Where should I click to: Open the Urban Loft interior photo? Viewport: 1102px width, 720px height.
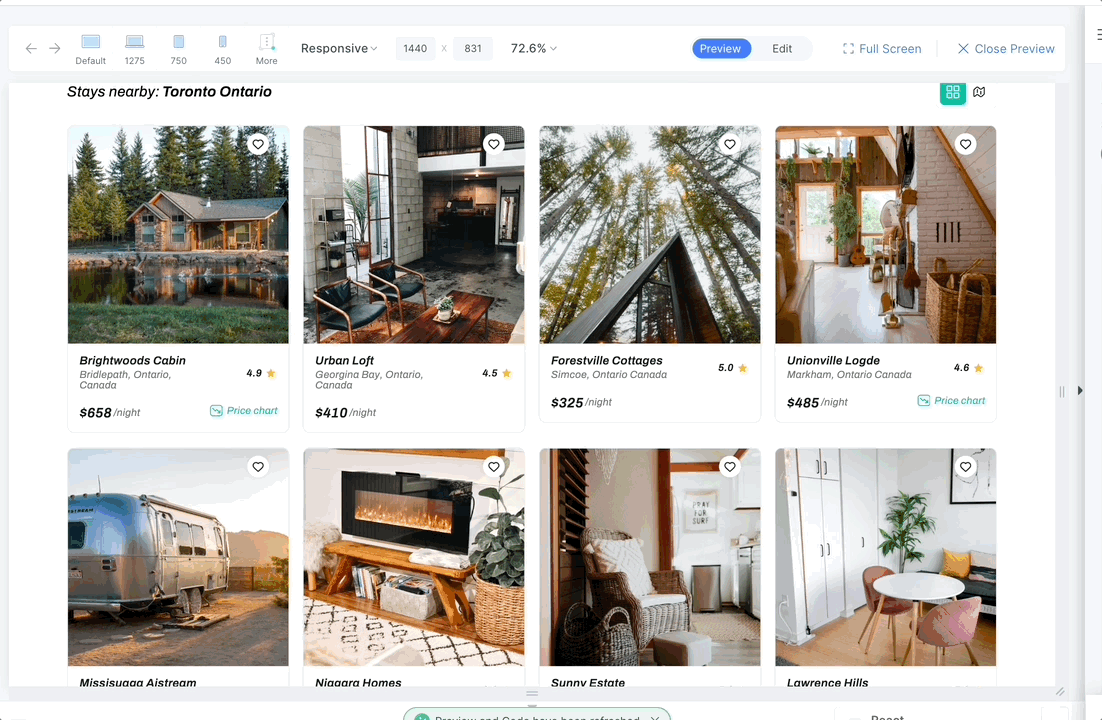point(414,235)
